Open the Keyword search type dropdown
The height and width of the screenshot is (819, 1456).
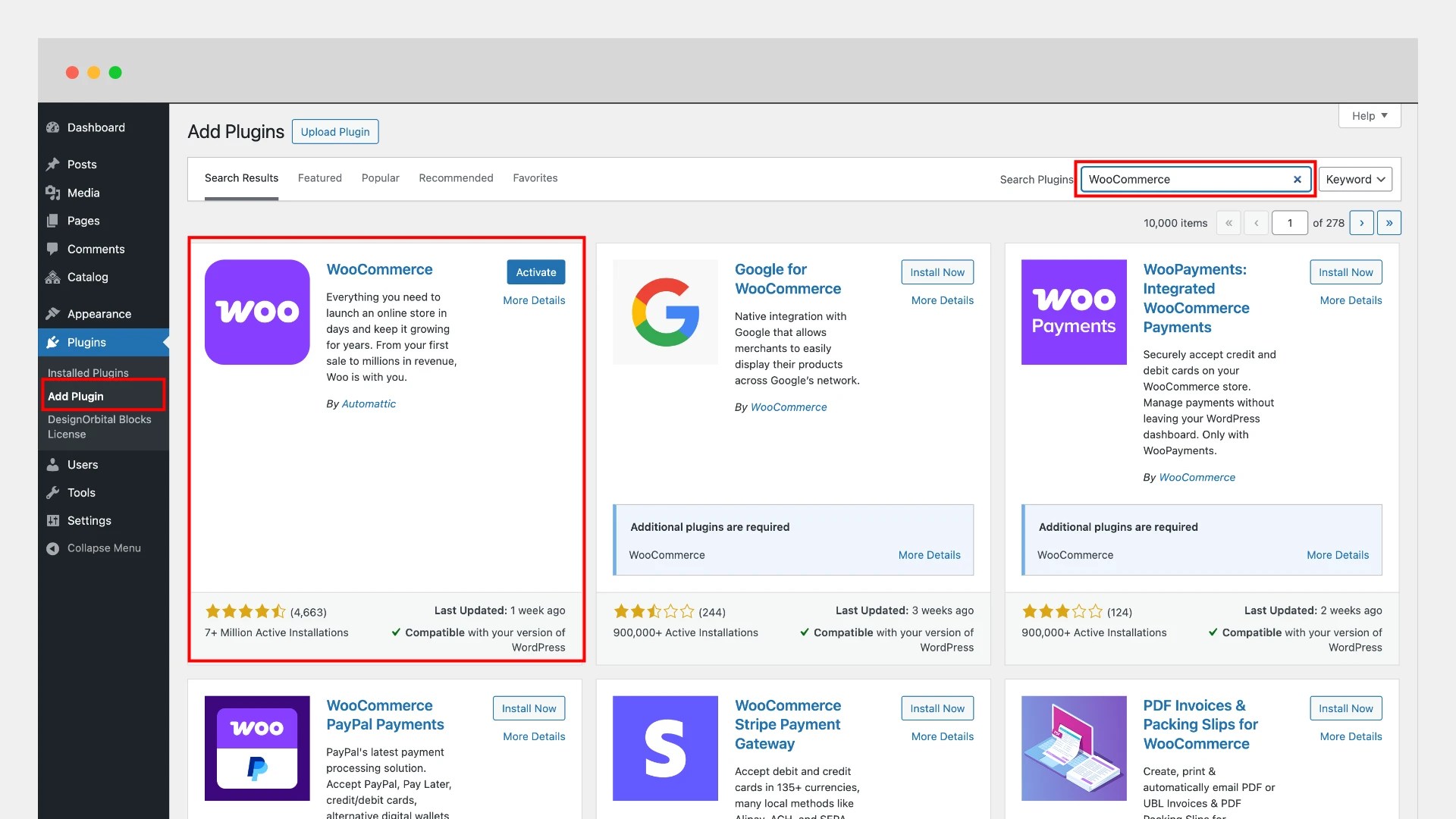(1355, 180)
